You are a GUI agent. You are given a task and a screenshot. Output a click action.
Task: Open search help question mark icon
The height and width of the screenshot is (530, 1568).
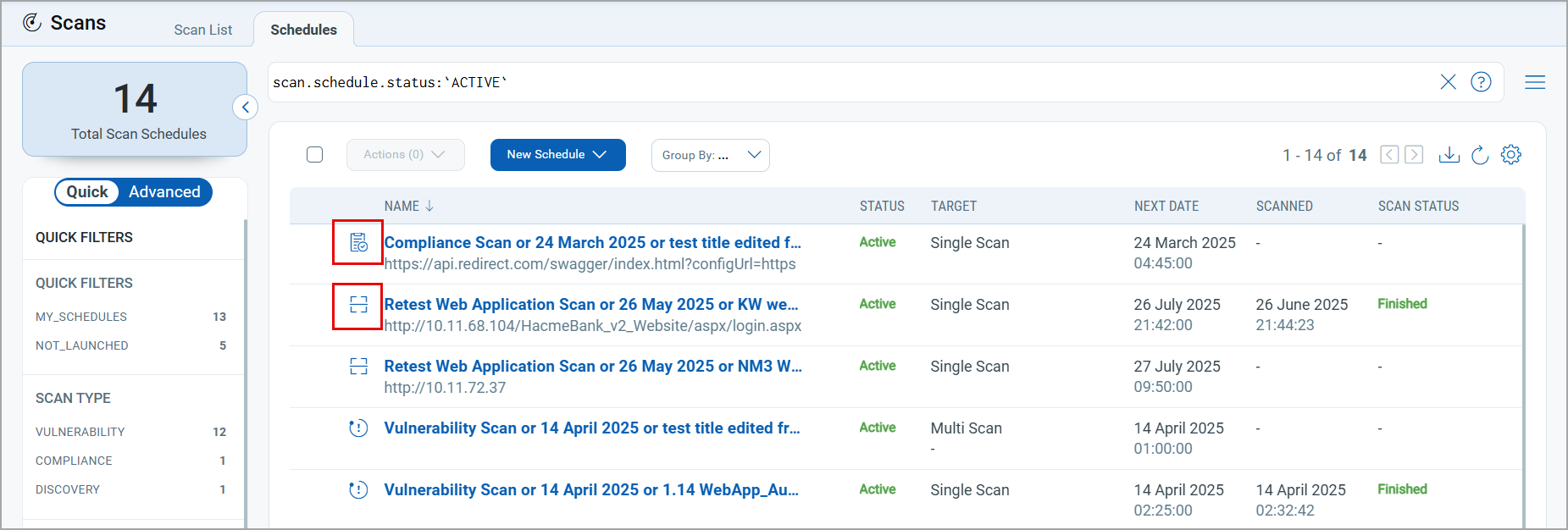tap(1481, 82)
